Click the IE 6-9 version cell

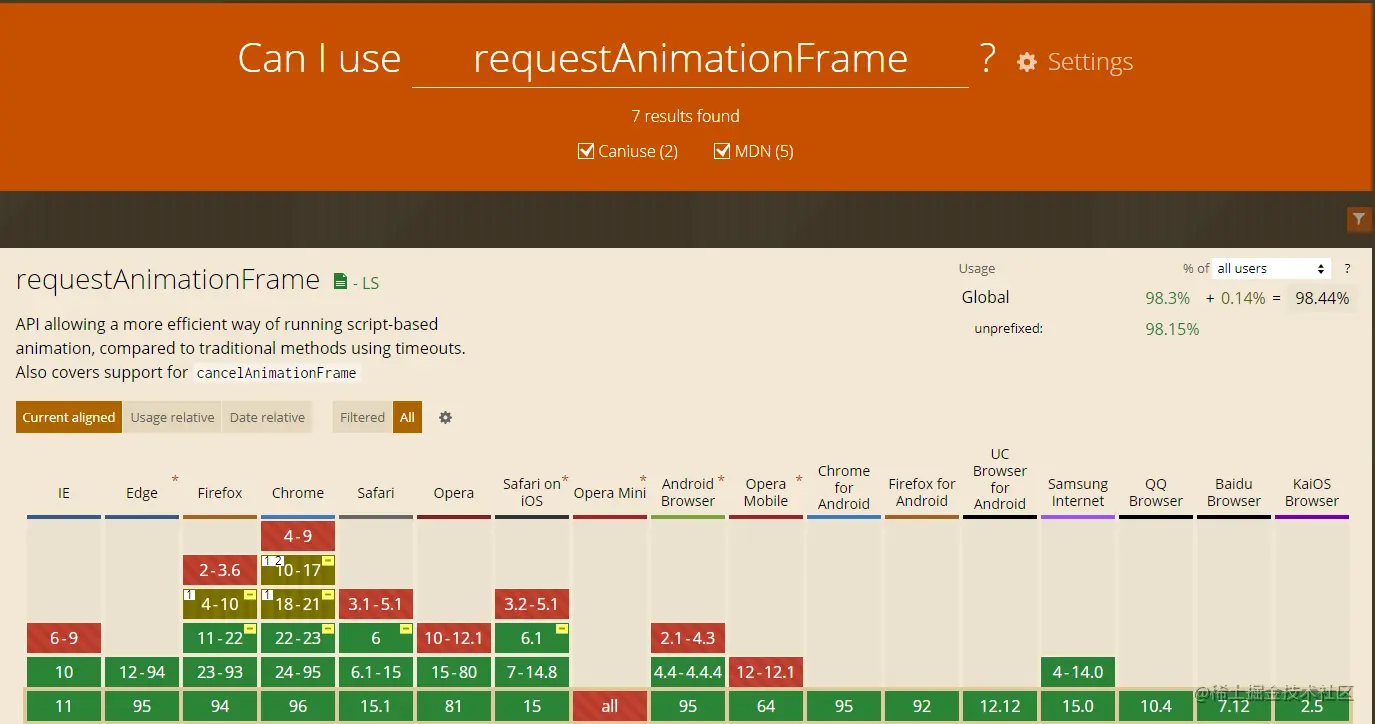[x=64, y=638]
